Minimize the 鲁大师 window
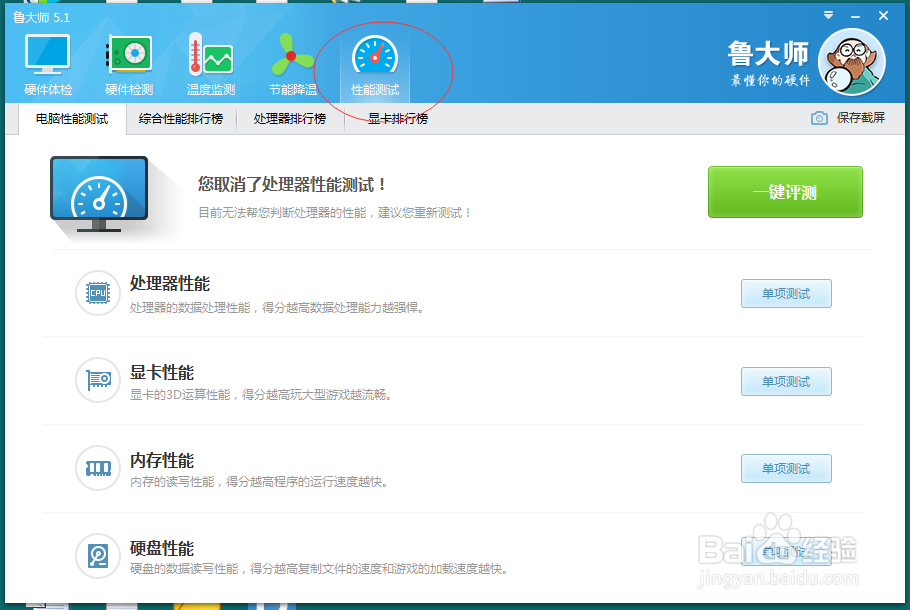This screenshot has height=610, width=910. [855, 16]
